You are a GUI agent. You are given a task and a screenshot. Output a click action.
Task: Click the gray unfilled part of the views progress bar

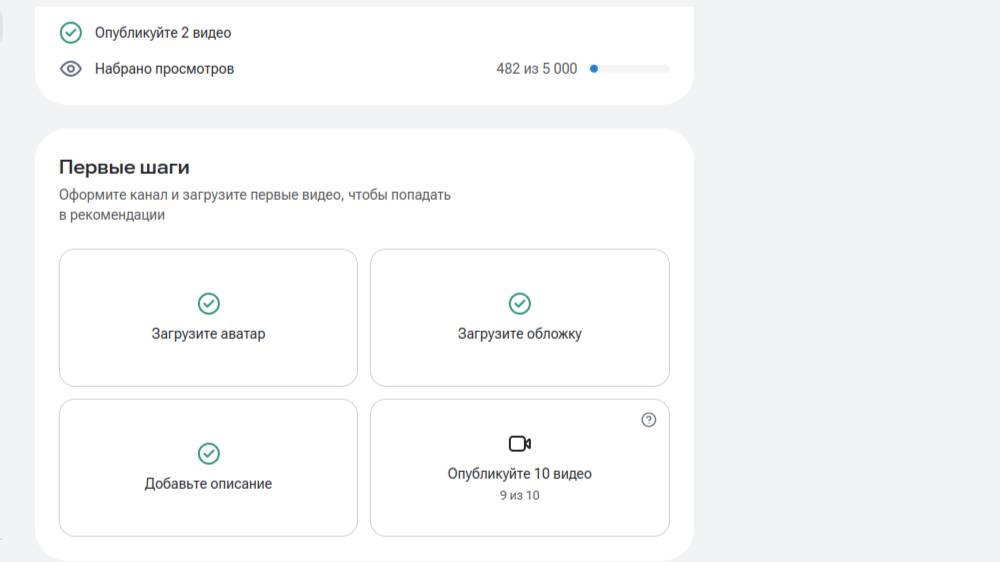(635, 69)
